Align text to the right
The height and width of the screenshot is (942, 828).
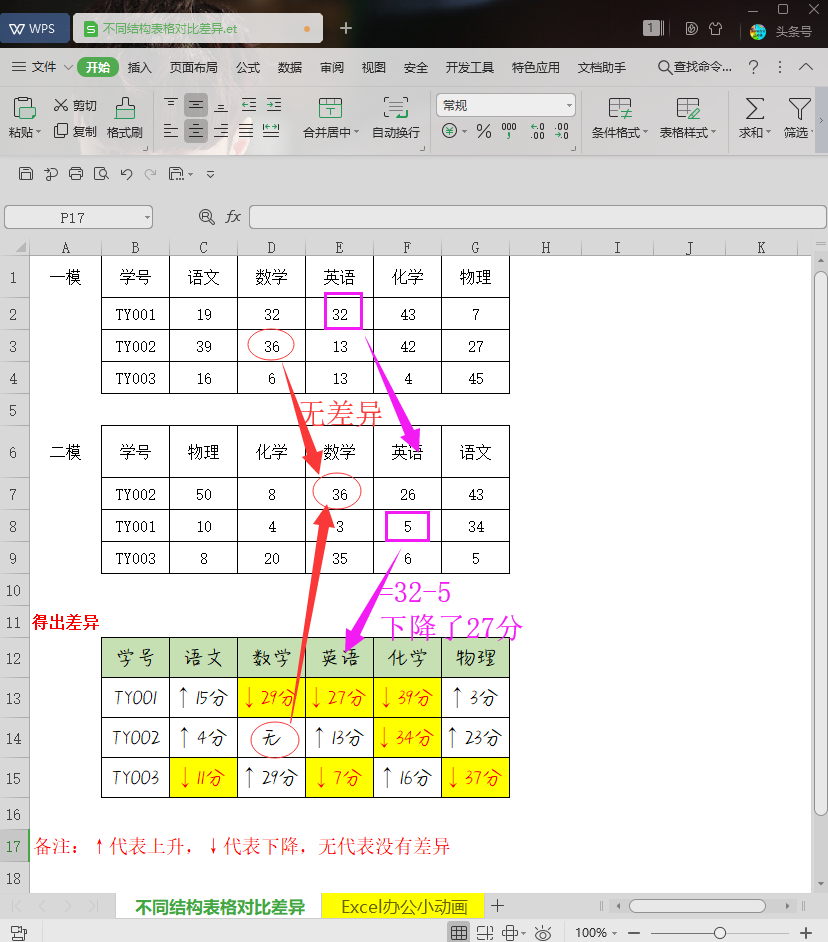(221, 130)
